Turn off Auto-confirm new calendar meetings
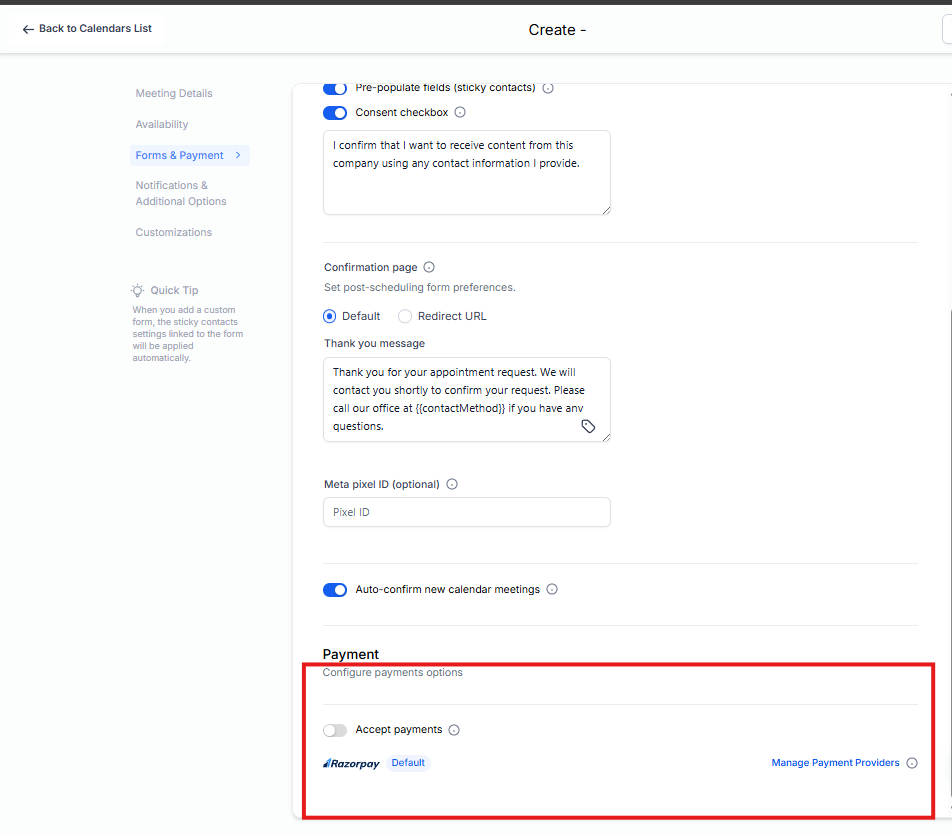952x834 pixels. [335, 590]
